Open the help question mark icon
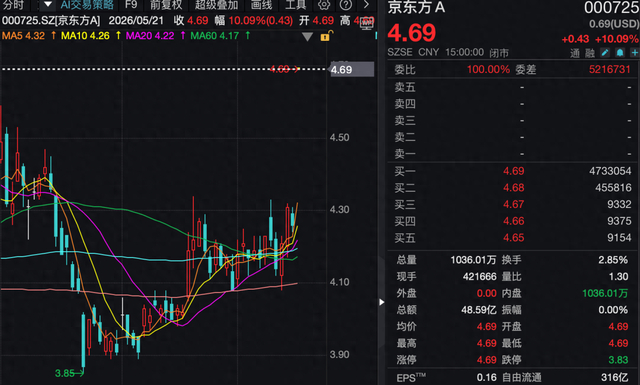Viewport: 640px width, 385px height. point(346,5)
